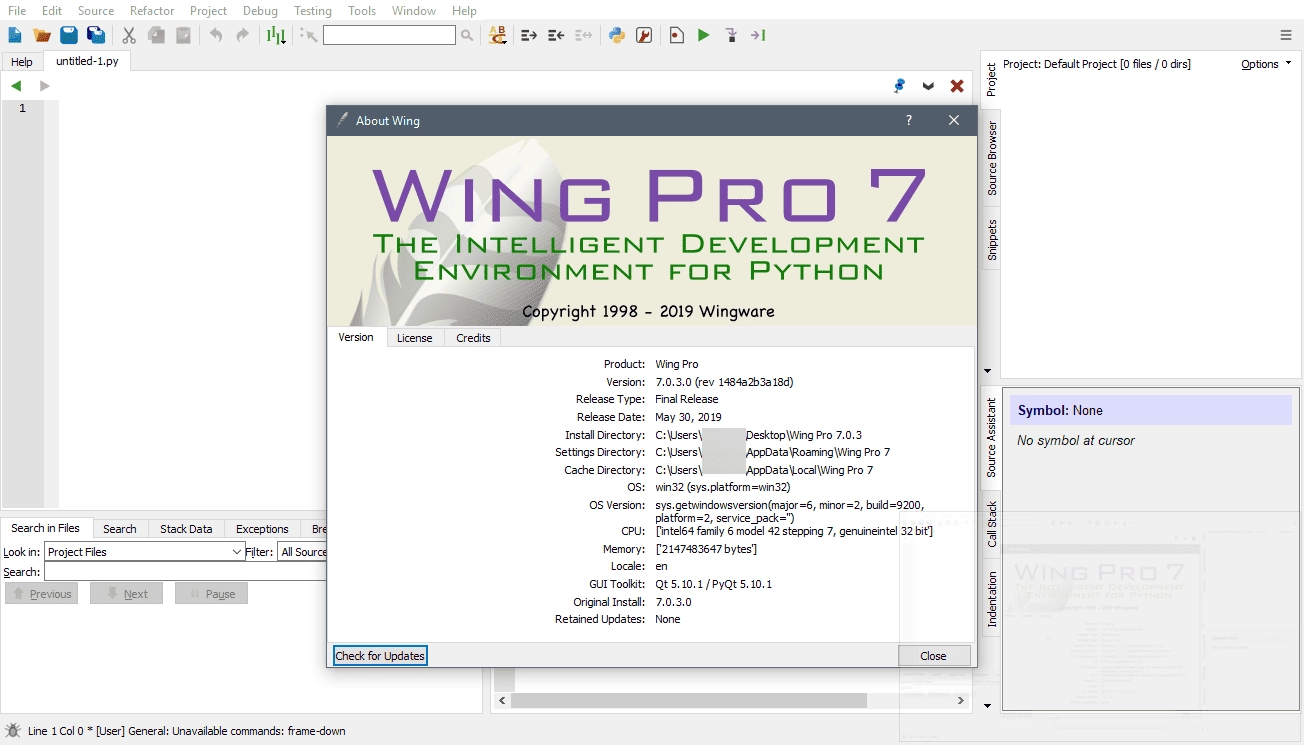
Task: Click goto-definition cursor icon in toolbar
Action: tap(308, 35)
